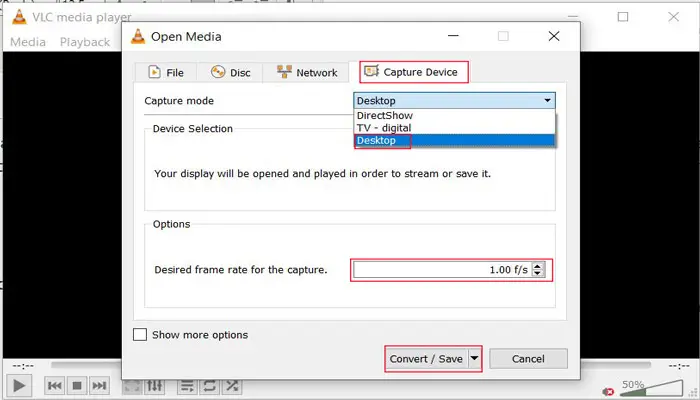The height and width of the screenshot is (400, 700).
Task: Toggle loop playback mode
Action: pos(209,385)
